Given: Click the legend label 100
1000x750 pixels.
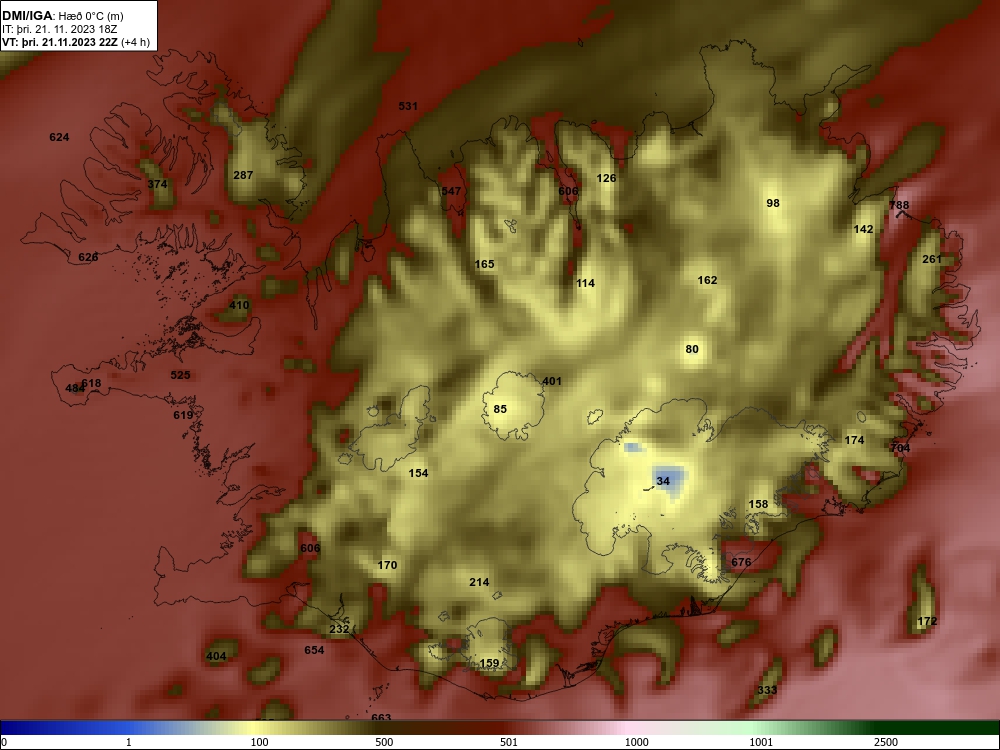Looking at the screenshot, I should 259,742.
